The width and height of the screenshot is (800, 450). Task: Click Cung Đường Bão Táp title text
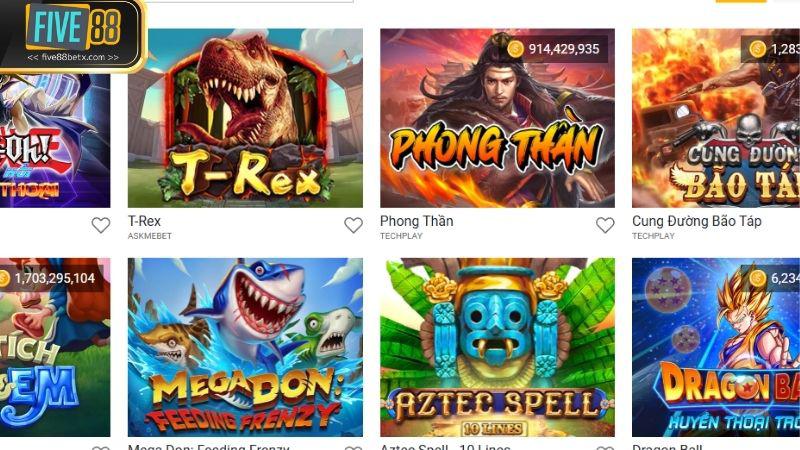[696, 221]
